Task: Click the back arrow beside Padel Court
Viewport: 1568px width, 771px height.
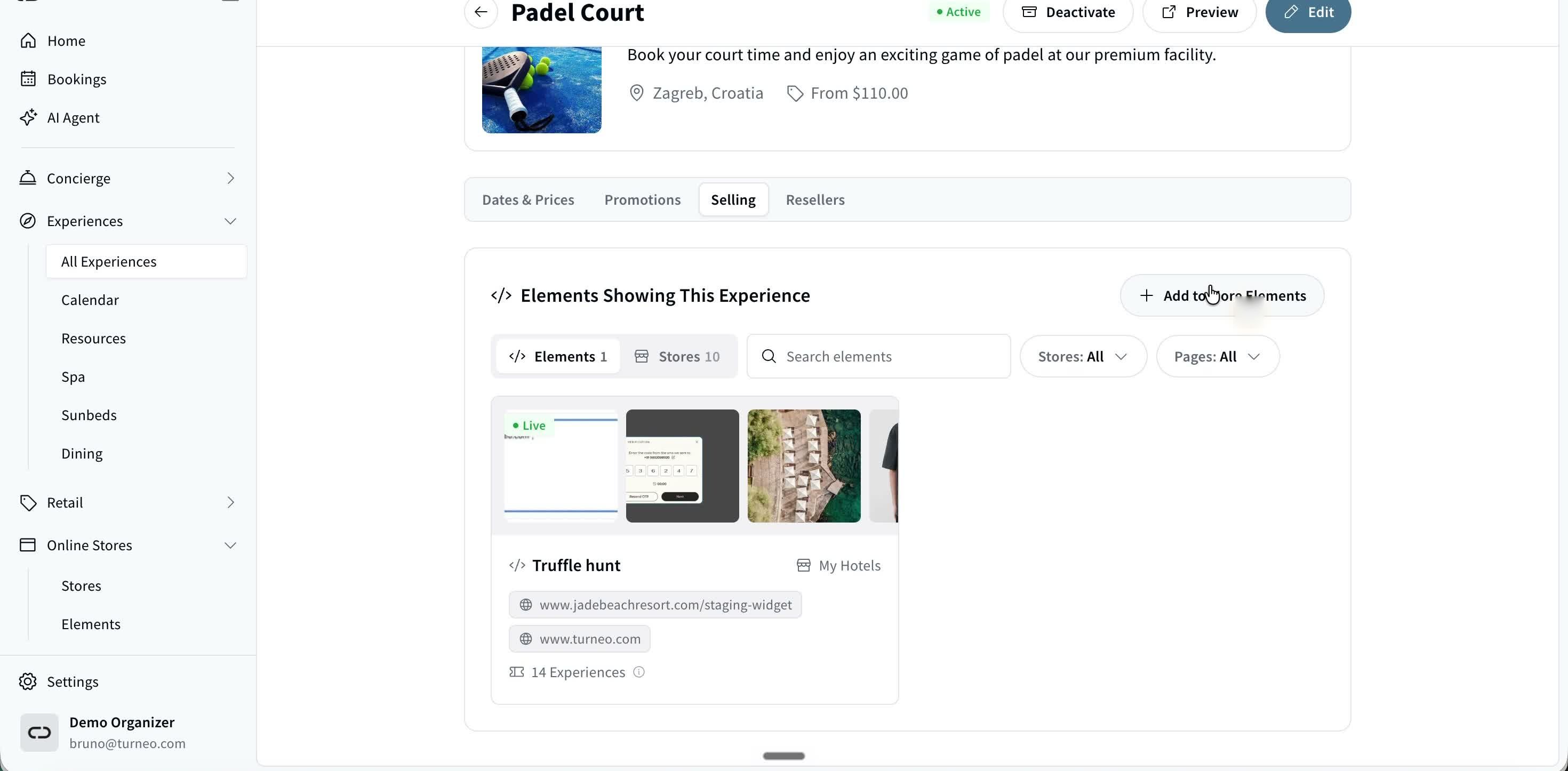Action: 481,12
